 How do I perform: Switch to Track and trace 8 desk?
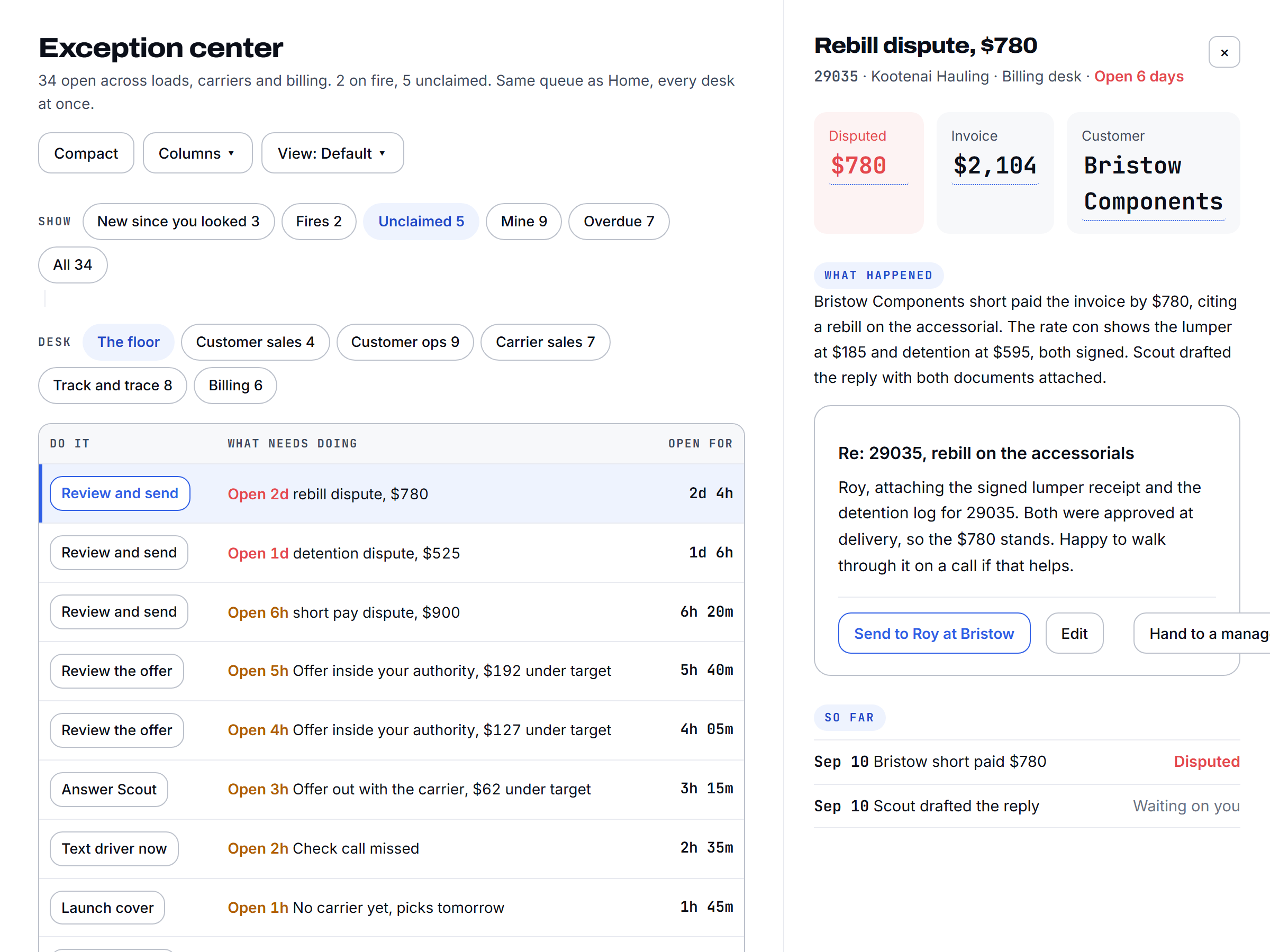[113, 385]
